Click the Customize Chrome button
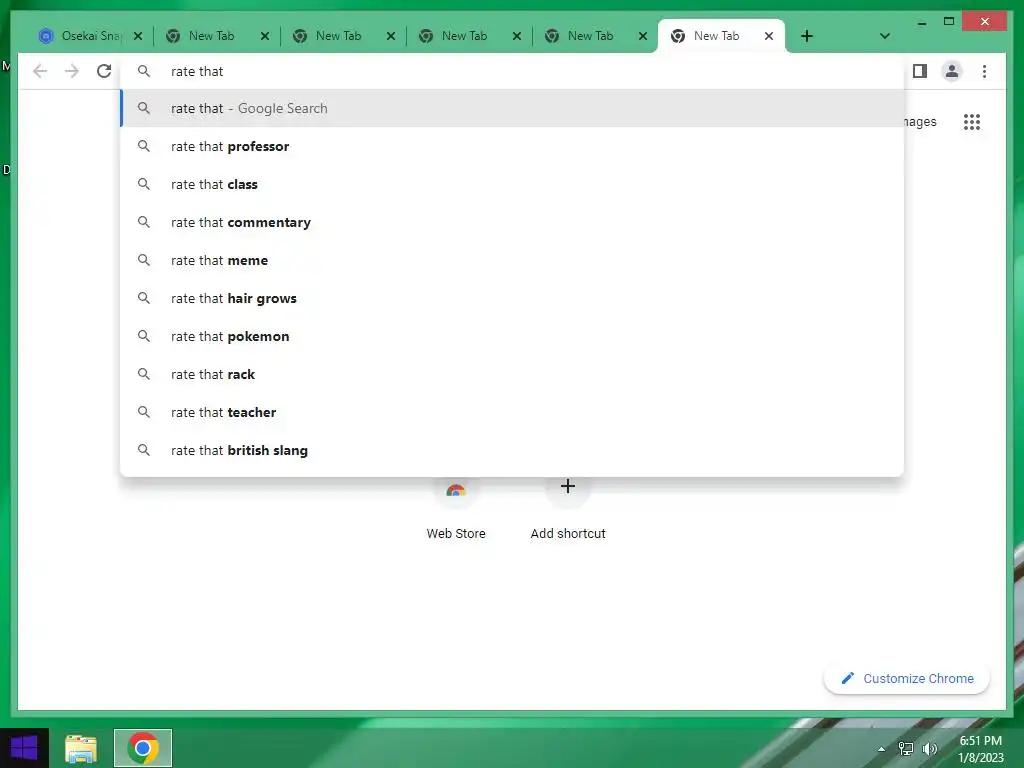Viewport: 1024px width, 768px height. 906,679
